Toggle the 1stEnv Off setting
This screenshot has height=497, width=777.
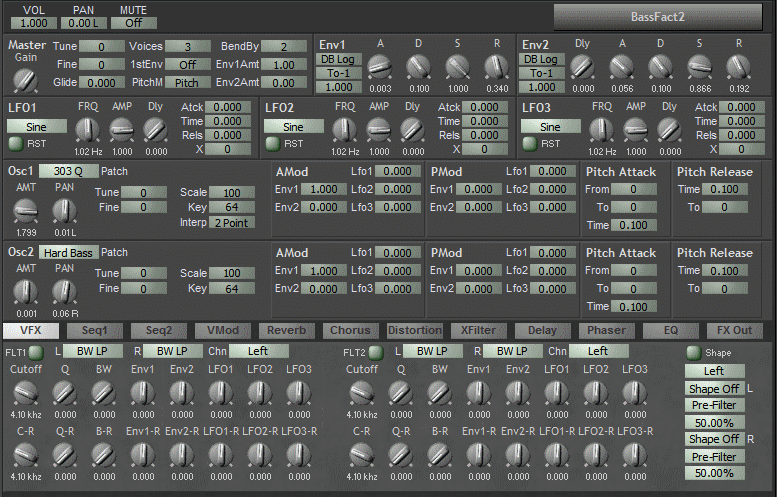click(x=188, y=64)
